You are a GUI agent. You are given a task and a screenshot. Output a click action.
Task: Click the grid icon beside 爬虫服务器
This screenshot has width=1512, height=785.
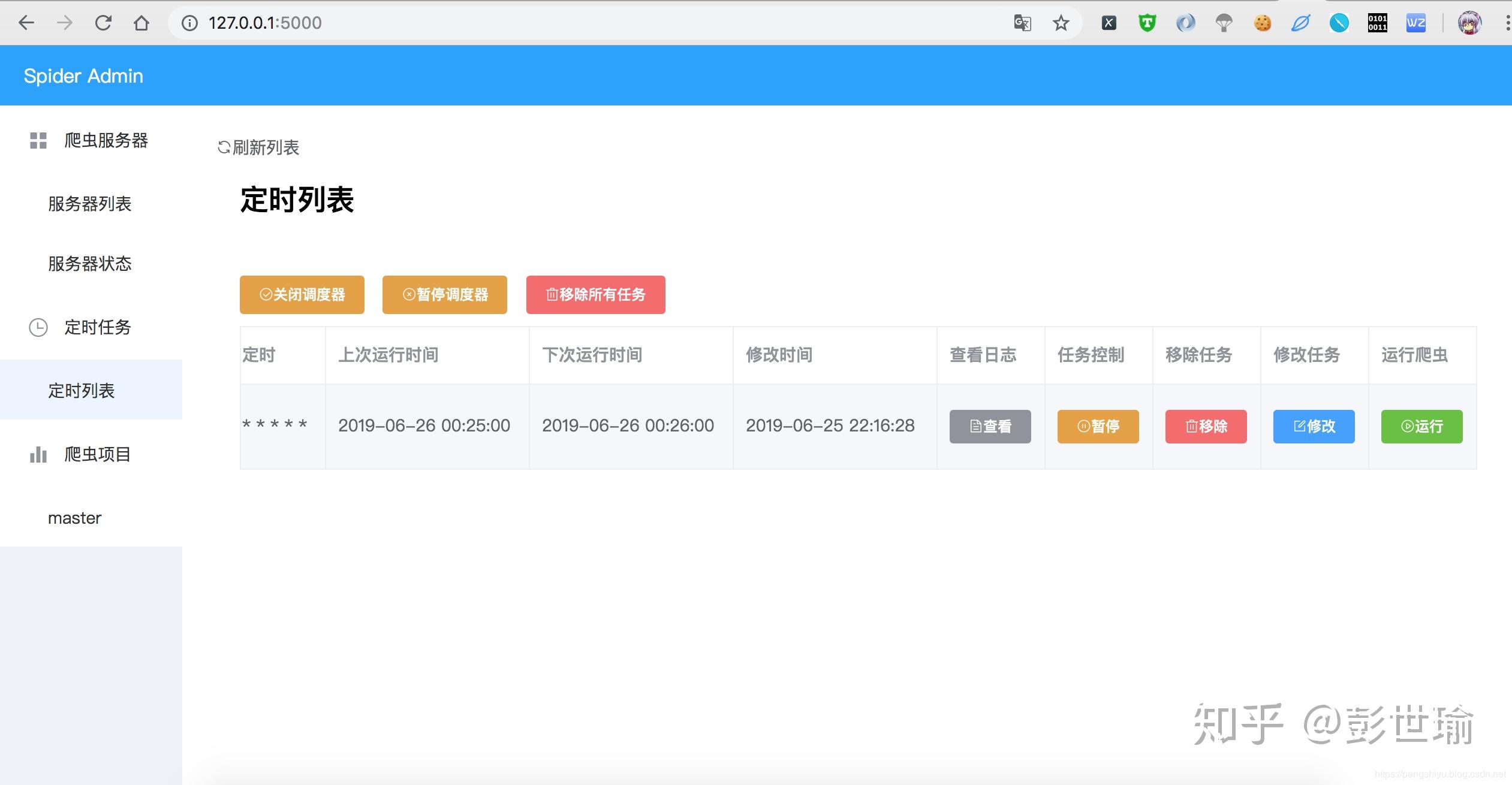coord(37,140)
